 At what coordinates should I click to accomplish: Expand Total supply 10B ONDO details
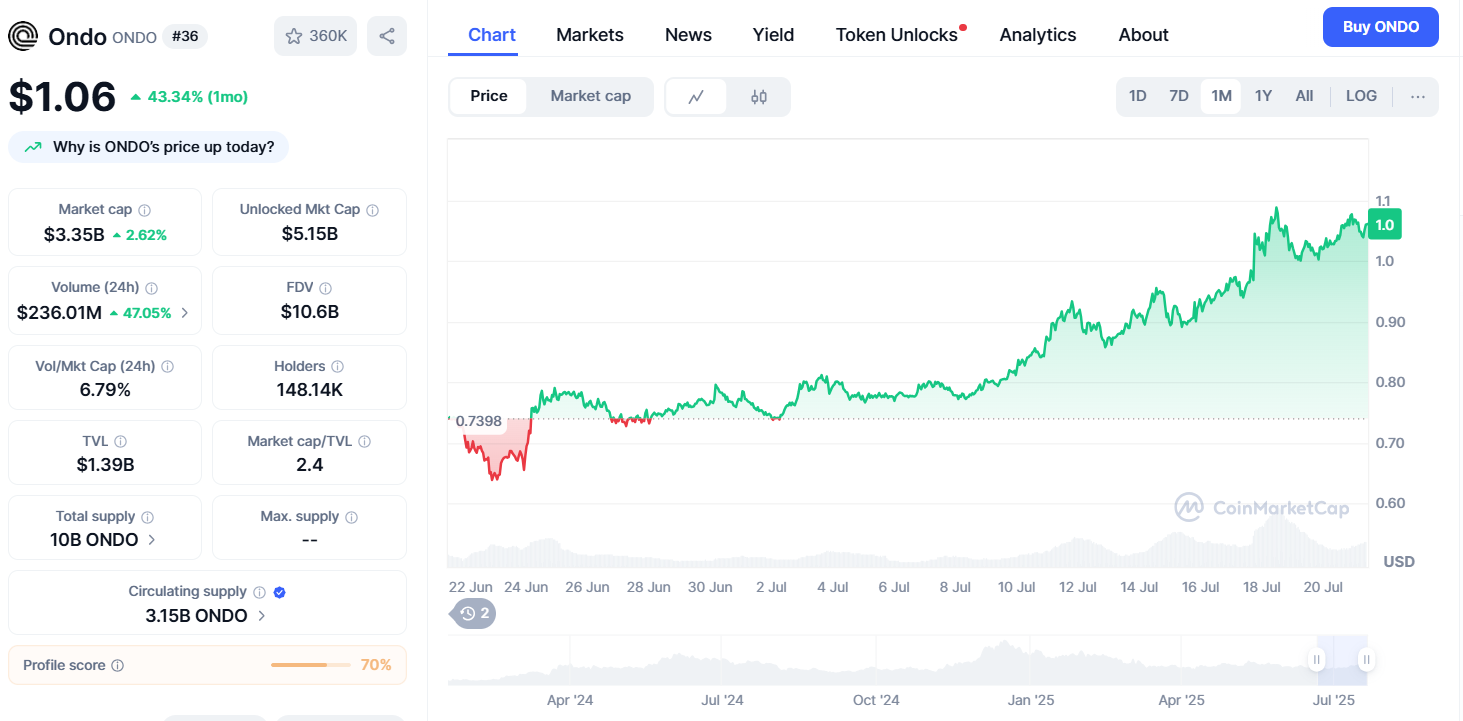(152, 540)
